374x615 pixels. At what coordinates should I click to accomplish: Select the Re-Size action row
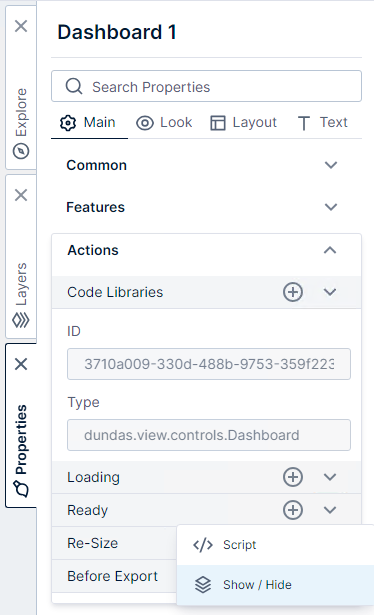[x=114, y=543]
